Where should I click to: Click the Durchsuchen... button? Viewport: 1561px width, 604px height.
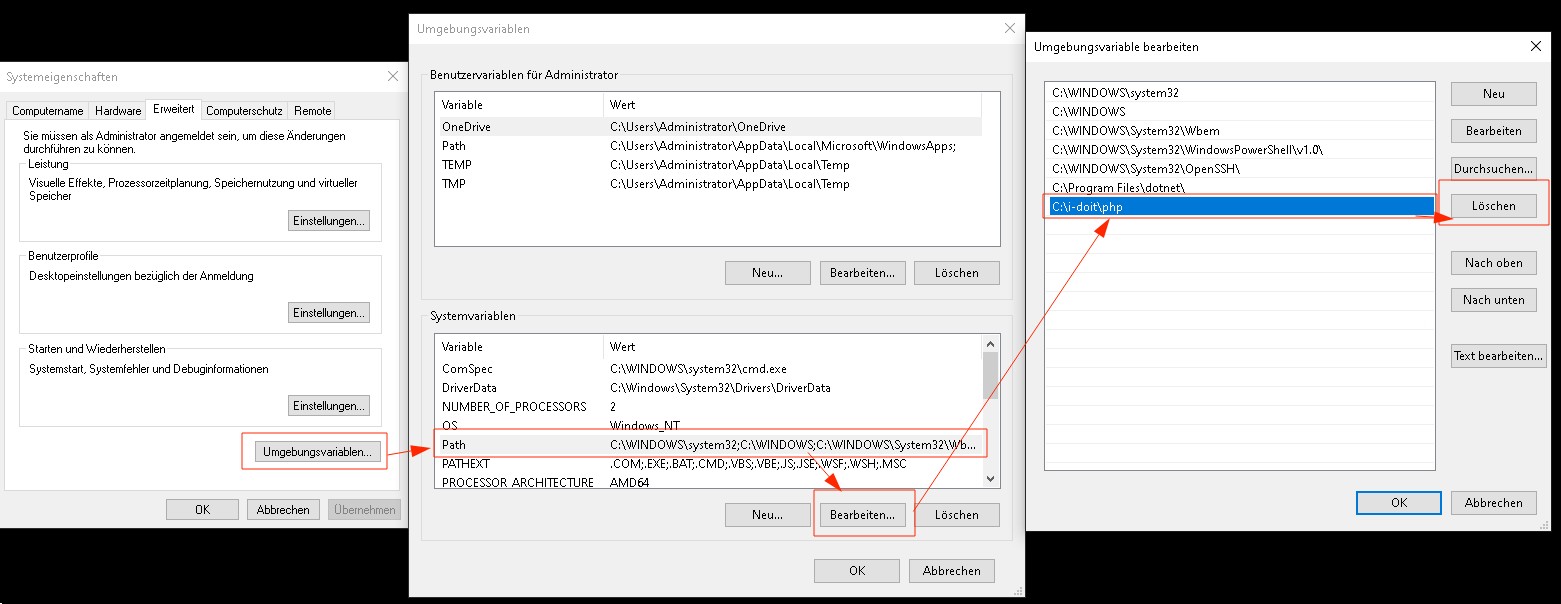click(1494, 169)
